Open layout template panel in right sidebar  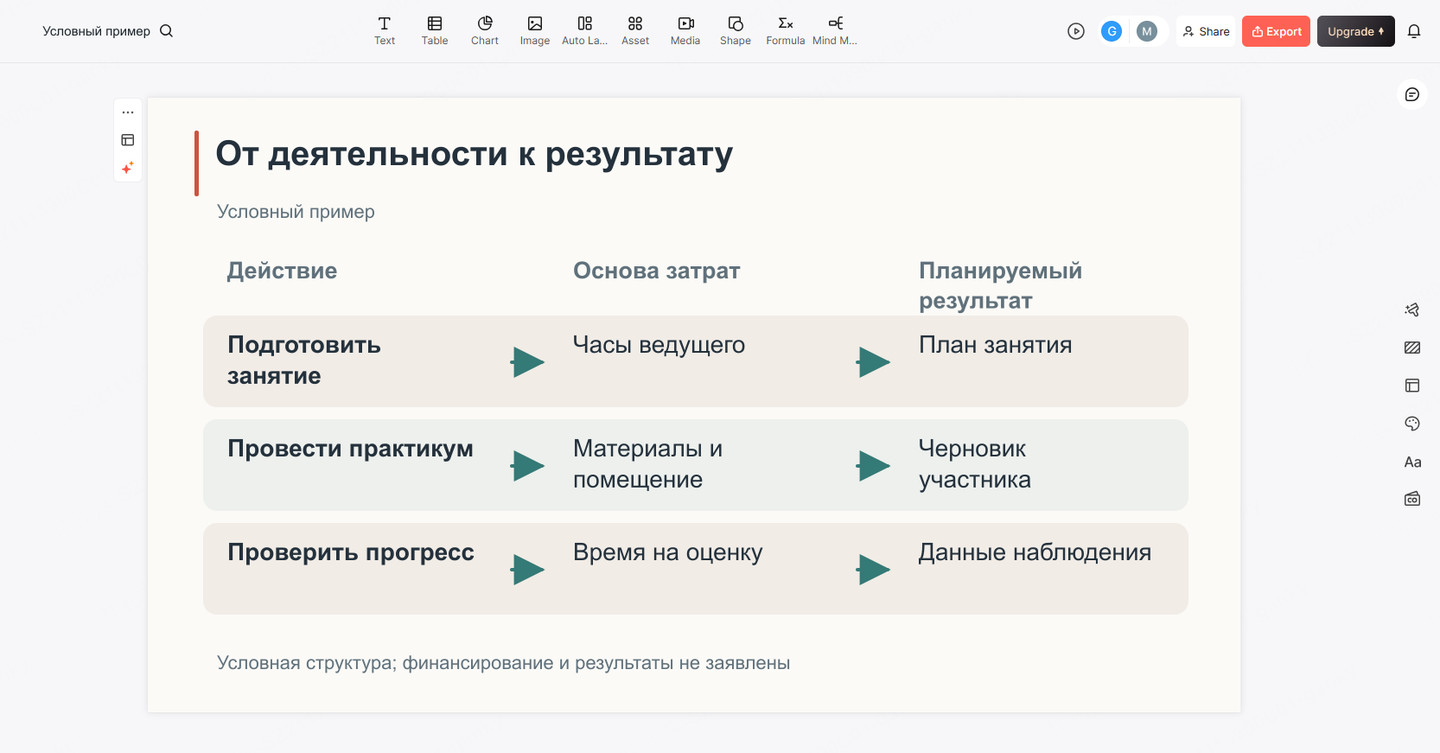[x=1412, y=385]
